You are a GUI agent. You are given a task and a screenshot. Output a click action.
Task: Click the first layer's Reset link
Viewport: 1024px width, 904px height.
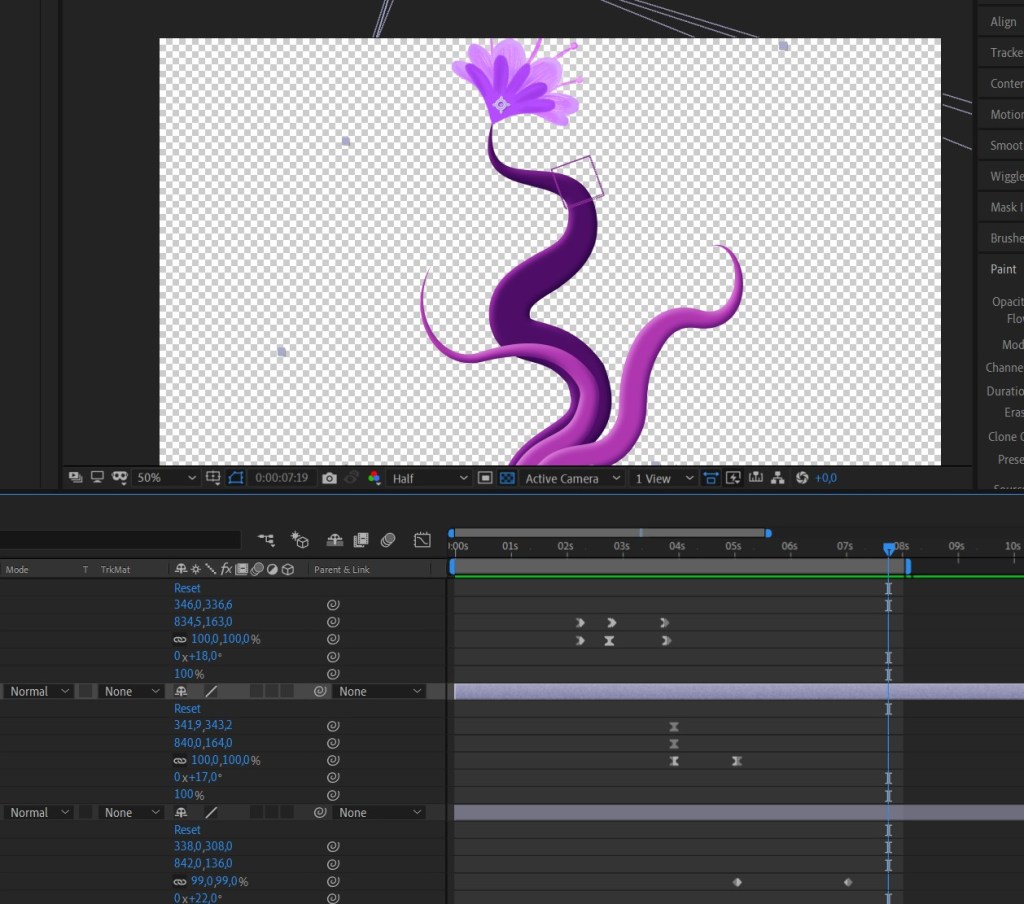pos(187,588)
